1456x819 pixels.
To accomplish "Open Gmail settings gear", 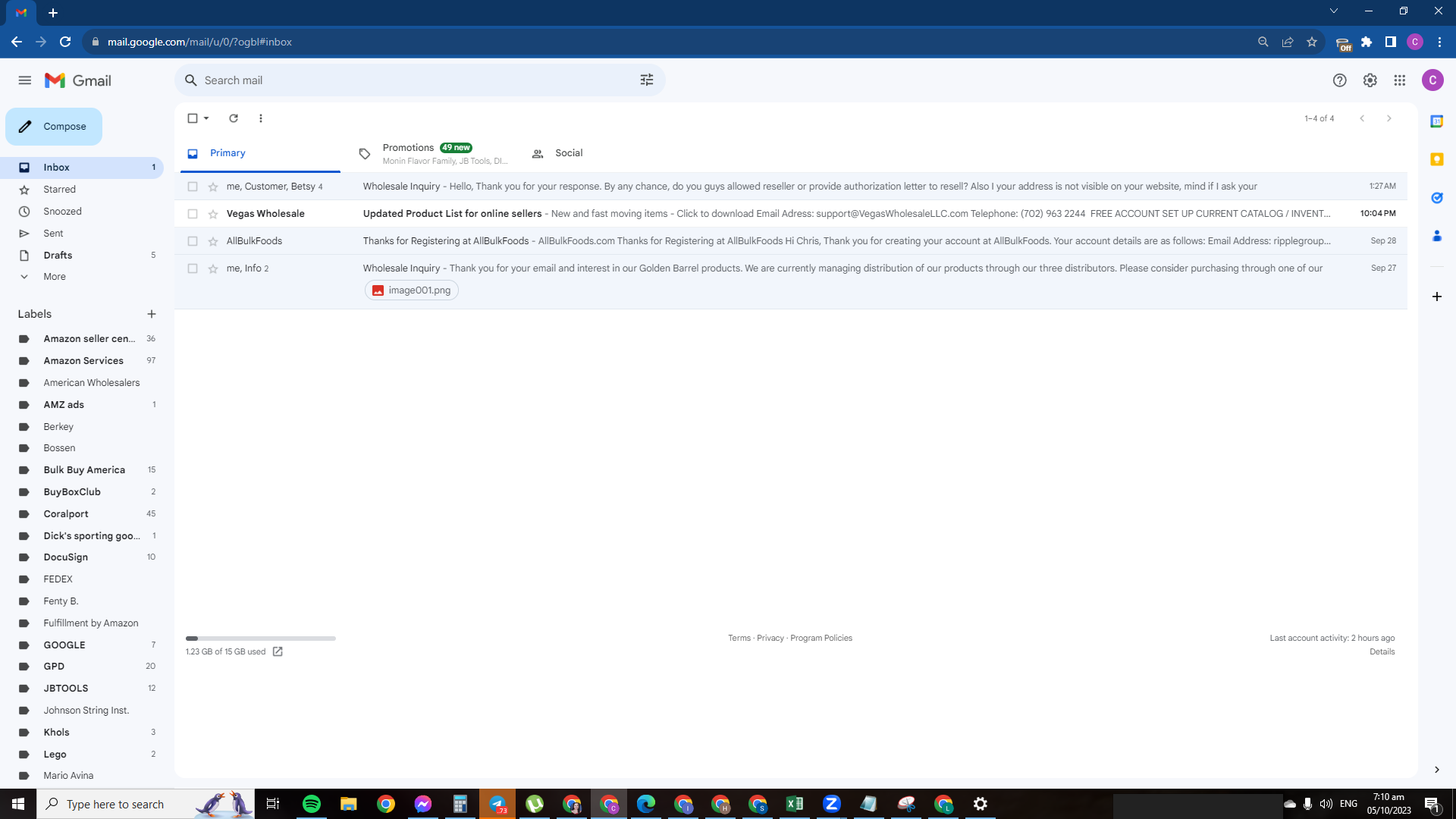I will pyautogui.click(x=1370, y=80).
